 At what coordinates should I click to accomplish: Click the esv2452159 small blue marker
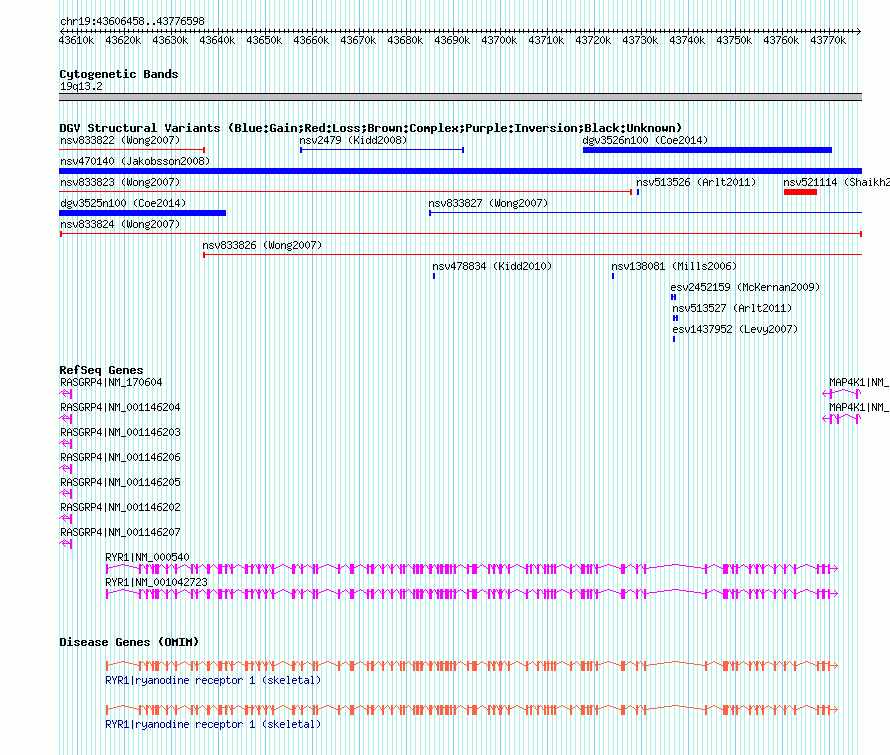point(673,297)
